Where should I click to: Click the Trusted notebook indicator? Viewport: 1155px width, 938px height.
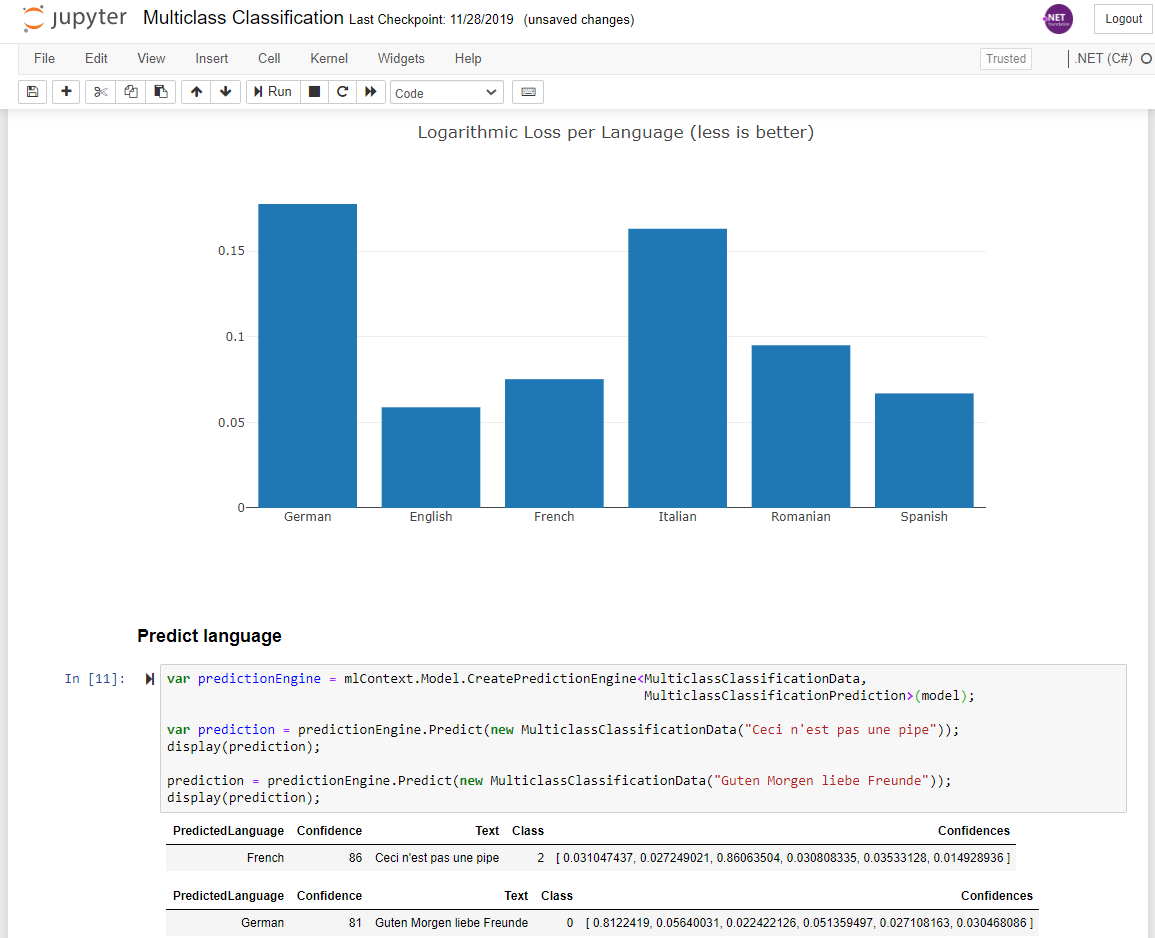(1005, 59)
